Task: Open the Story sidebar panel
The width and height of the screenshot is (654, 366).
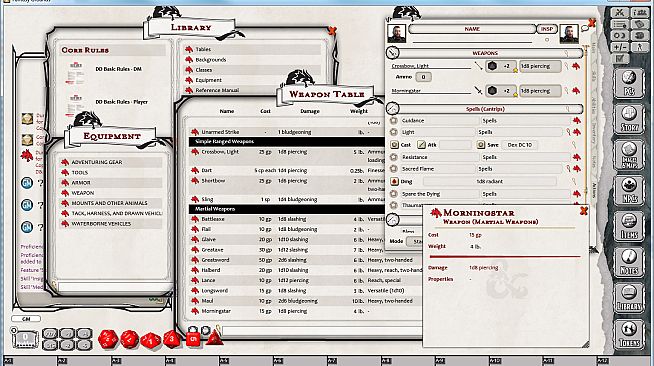Action: pyautogui.click(x=629, y=119)
